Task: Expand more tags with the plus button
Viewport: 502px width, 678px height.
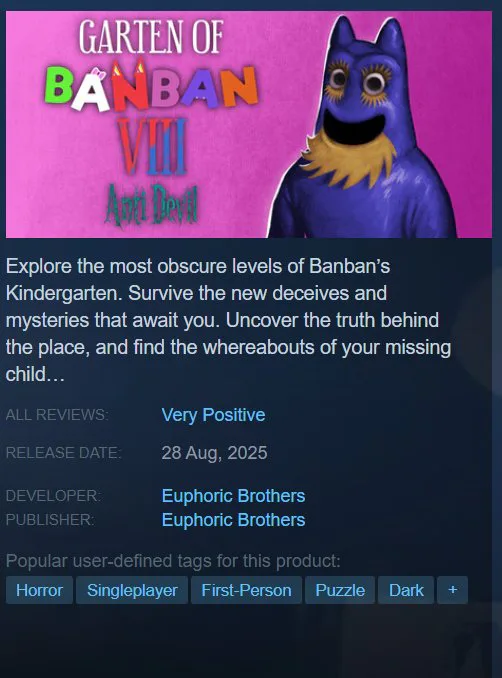Action: pyautogui.click(x=452, y=590)
